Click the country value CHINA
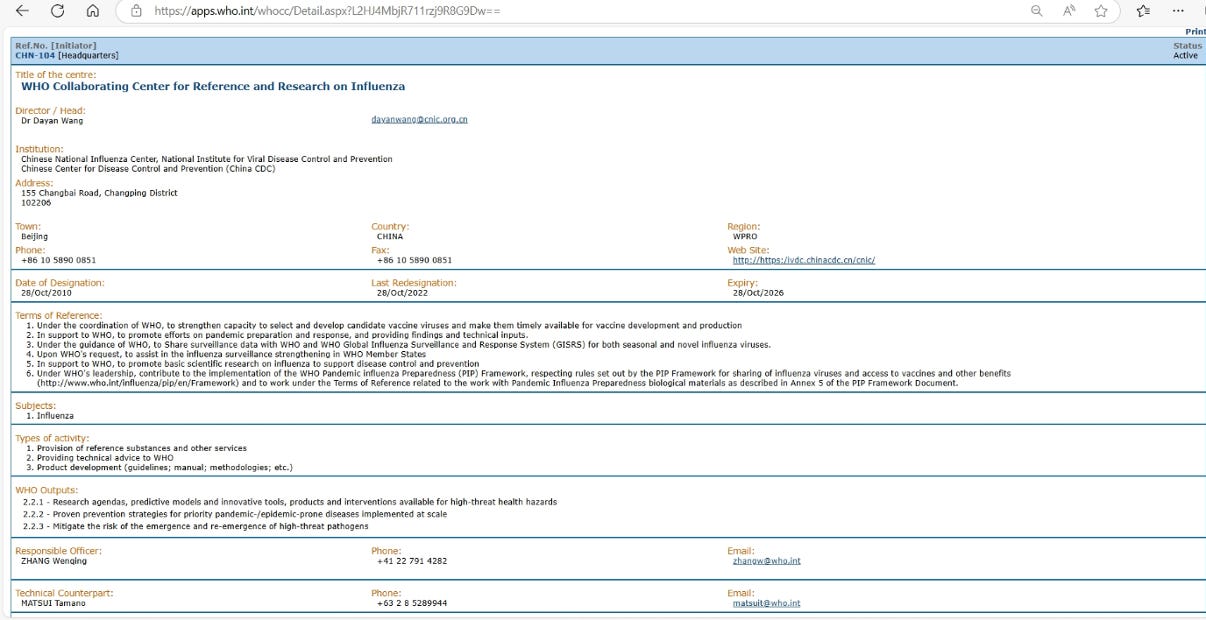 (x=390, y=237)
